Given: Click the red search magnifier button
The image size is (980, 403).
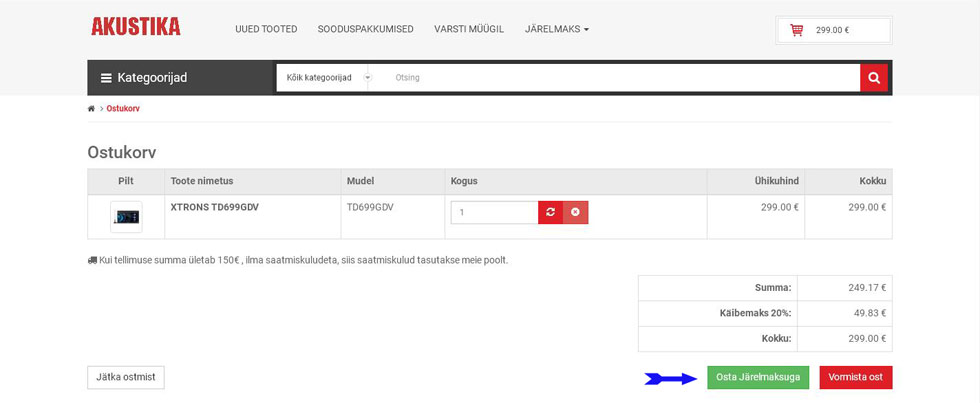Looking at the screenshot, I should (874, 78).
